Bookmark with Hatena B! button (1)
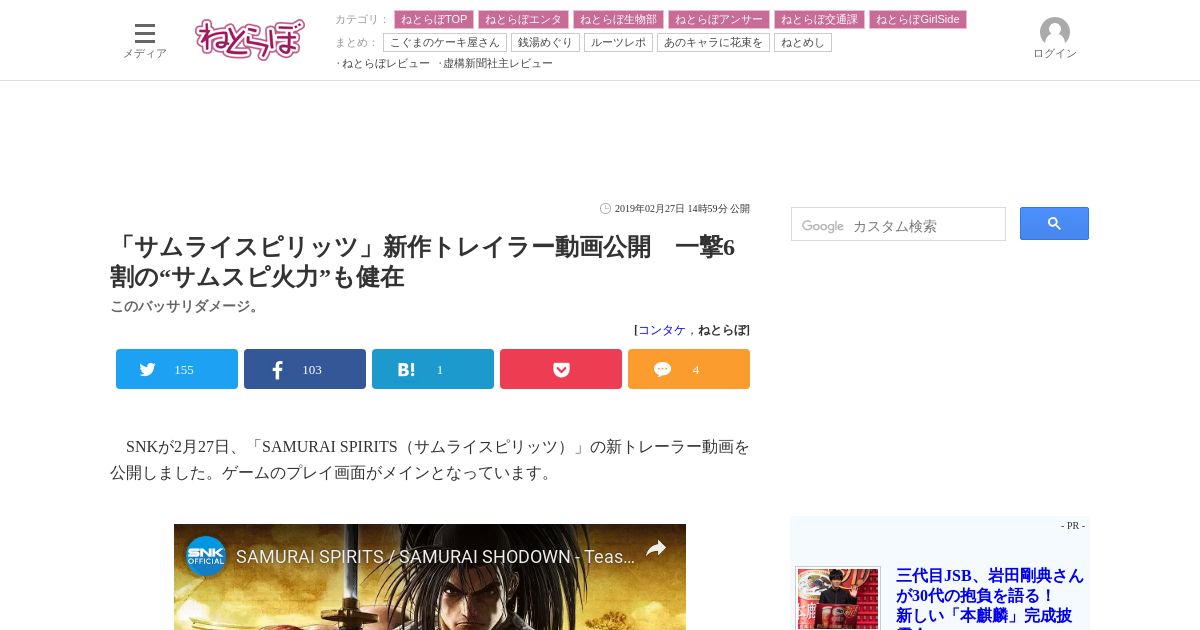Screen dimensions: 1200x630 click(x=433, y=369)
